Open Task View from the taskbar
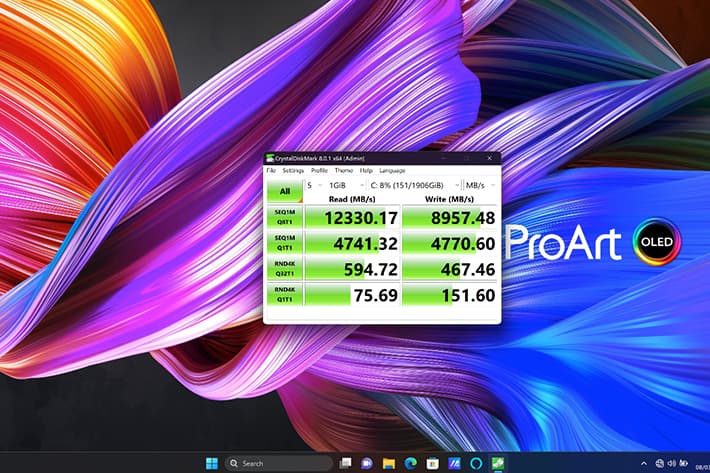The width and height of the screenshot is (710, 473). pyautogui.click(x=345, y=463)
